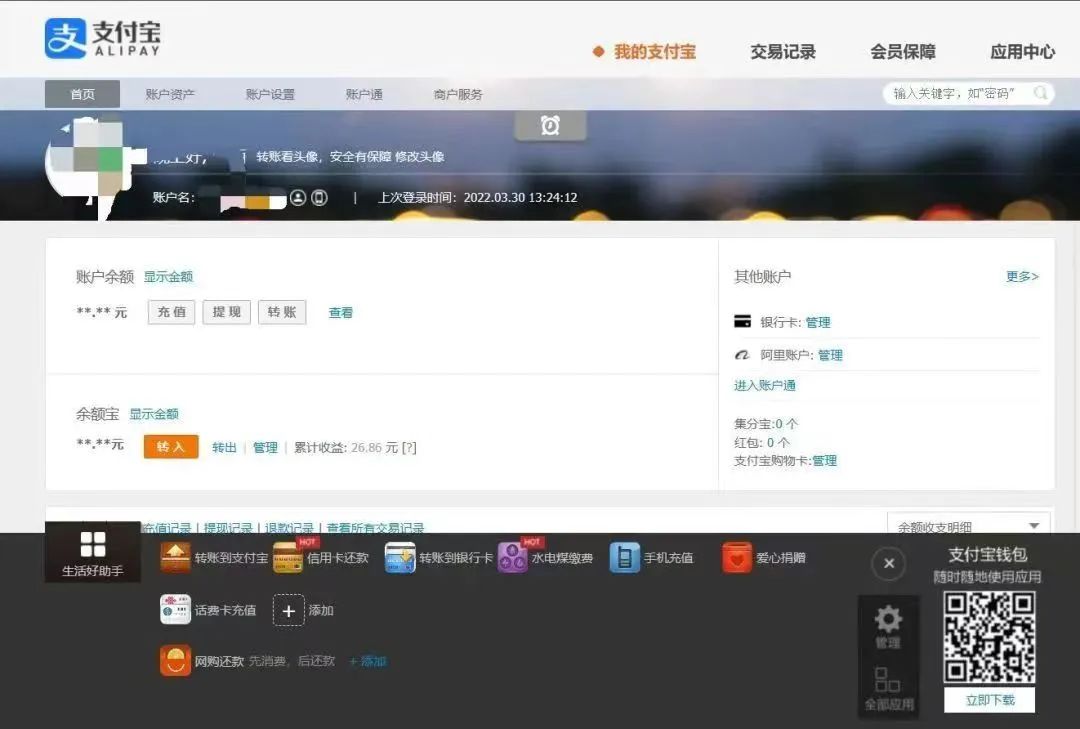
Task: Open the 网购还款 icon
Action: (x=175, y=661)
